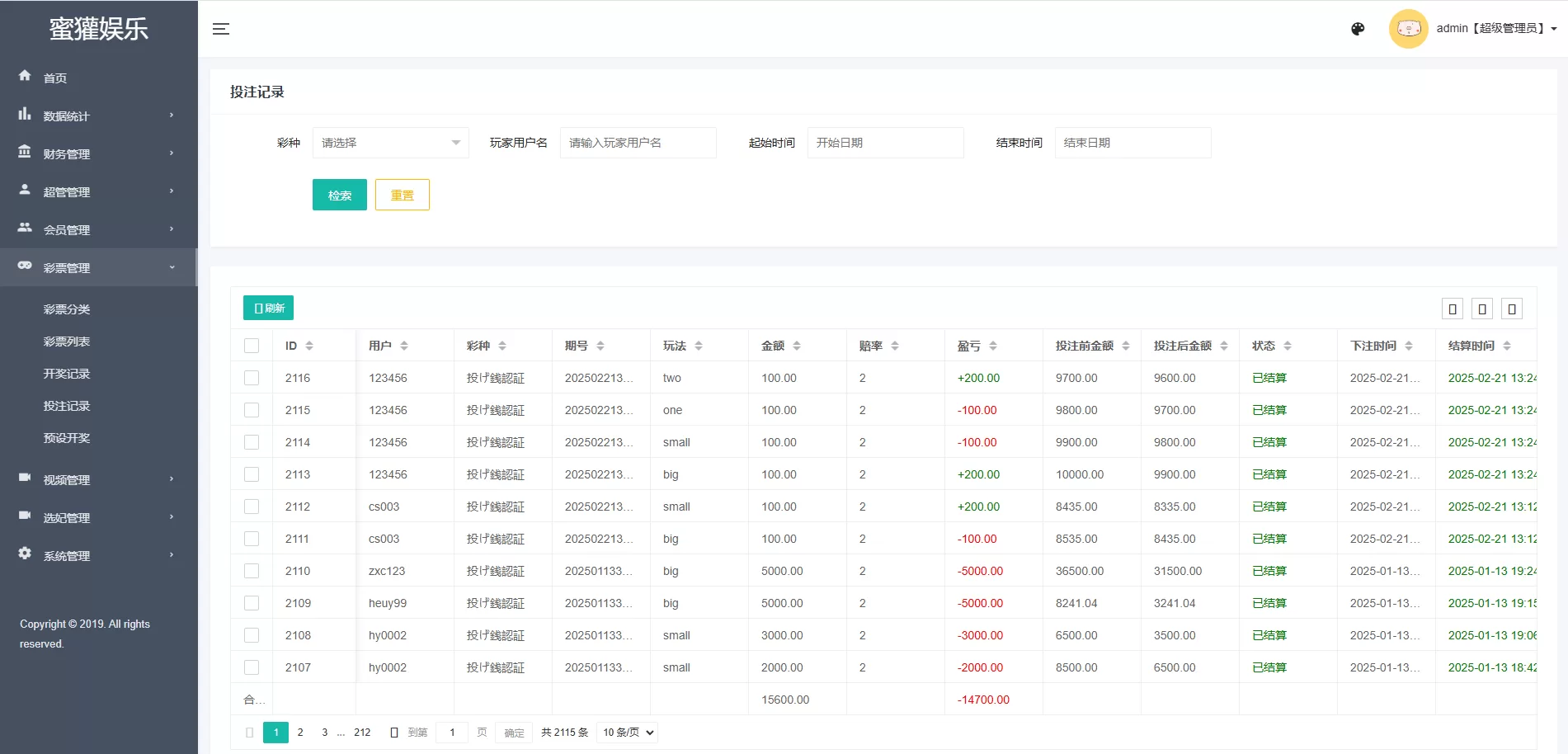Click the 检索 search button
Image resolution: width=1568 pixels, height=754 pixels.
click(340, 195)
